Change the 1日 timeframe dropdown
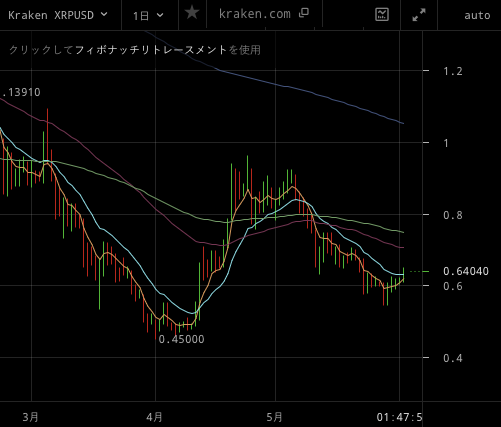501x427 pixels. (x=148, y=15)
